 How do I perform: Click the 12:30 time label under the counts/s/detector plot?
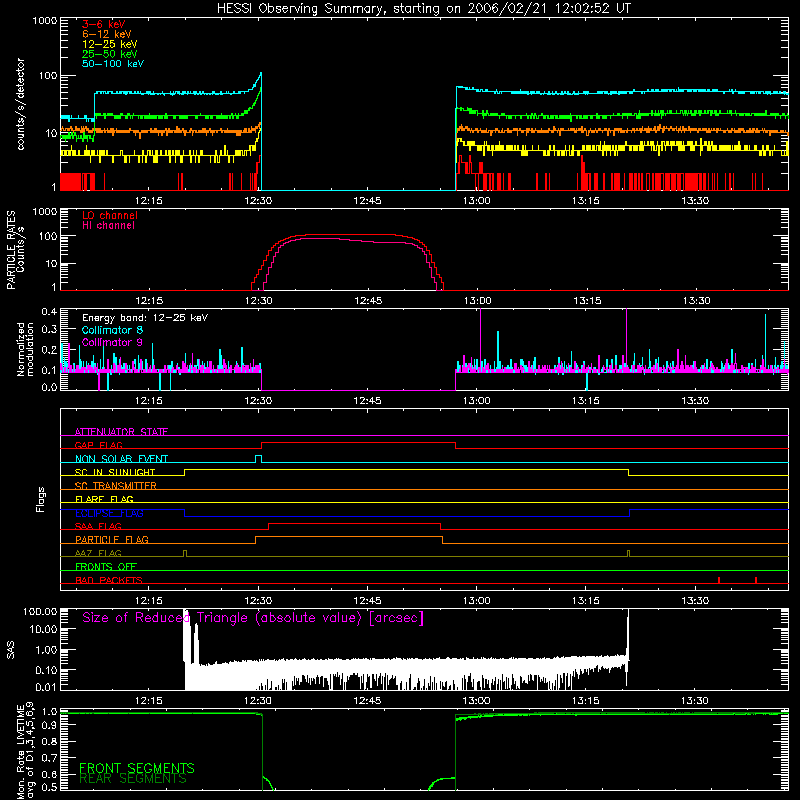click(x=258, y=201)
